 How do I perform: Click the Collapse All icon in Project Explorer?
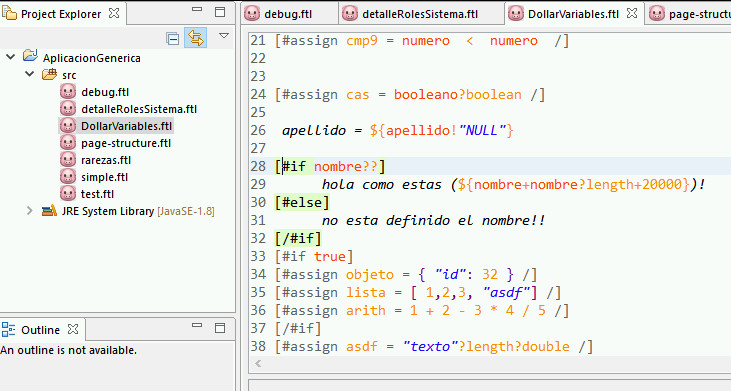click(x=172, y=39)
